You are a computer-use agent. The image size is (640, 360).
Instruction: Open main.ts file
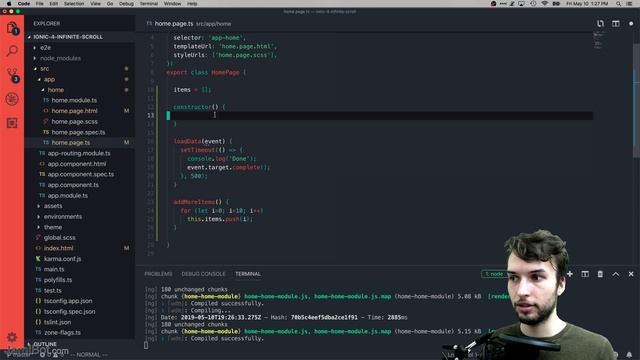[54, 269]
